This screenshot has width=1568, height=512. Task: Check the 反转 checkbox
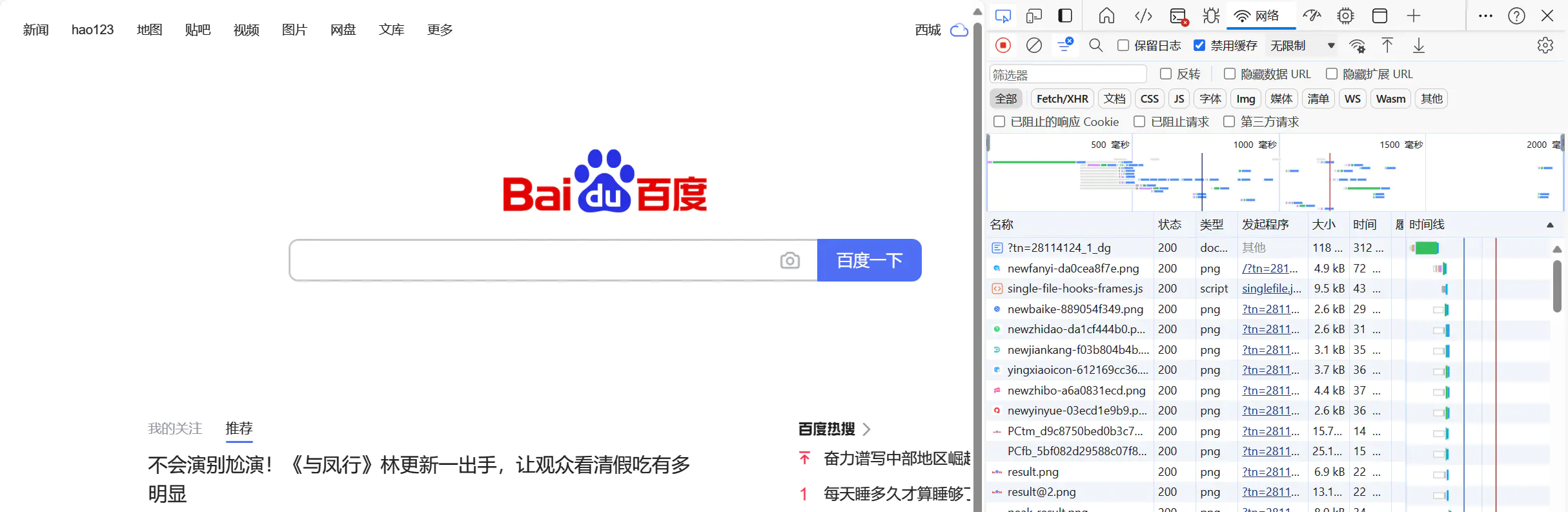coord(1166,74)
